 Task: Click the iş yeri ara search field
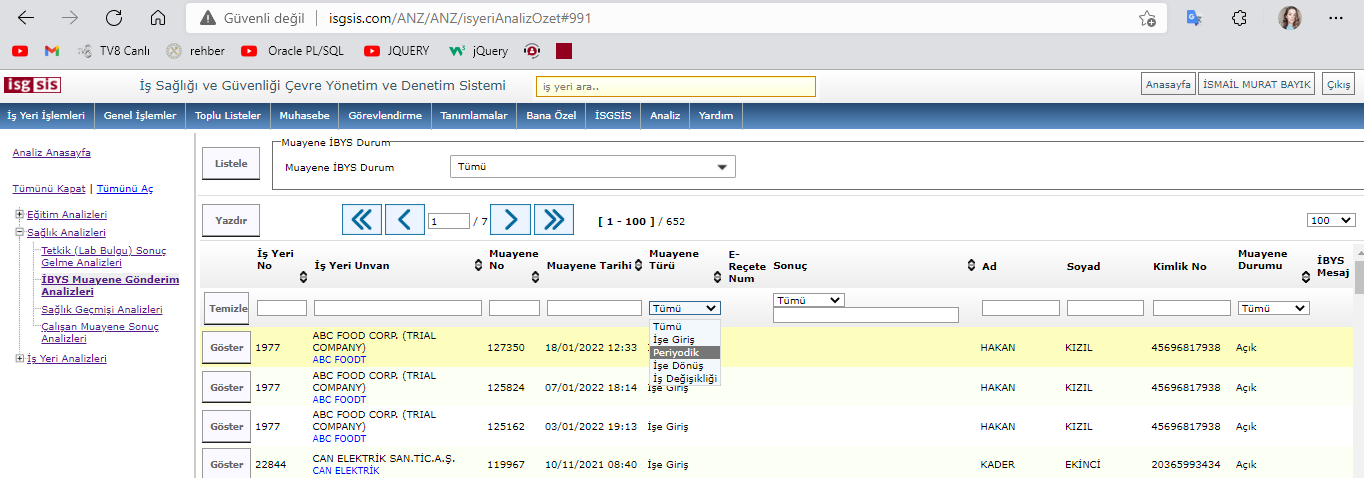[x=675, y=87]
